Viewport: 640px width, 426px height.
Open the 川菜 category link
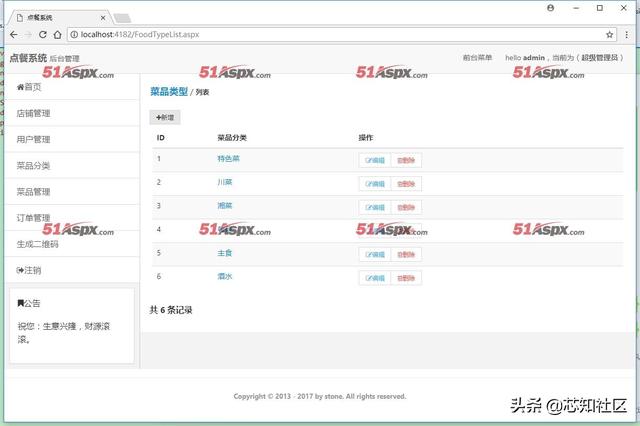pos(224,182)
